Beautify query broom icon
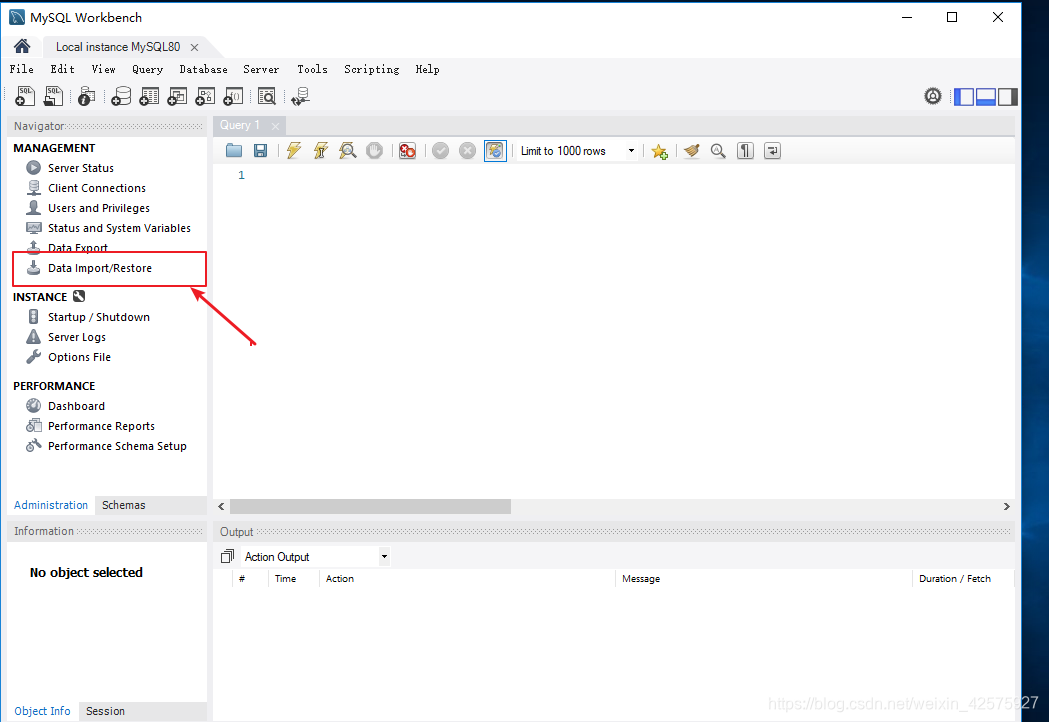Image resolution: width=1049 pixels, height=722 pixels. pos(692,151)
